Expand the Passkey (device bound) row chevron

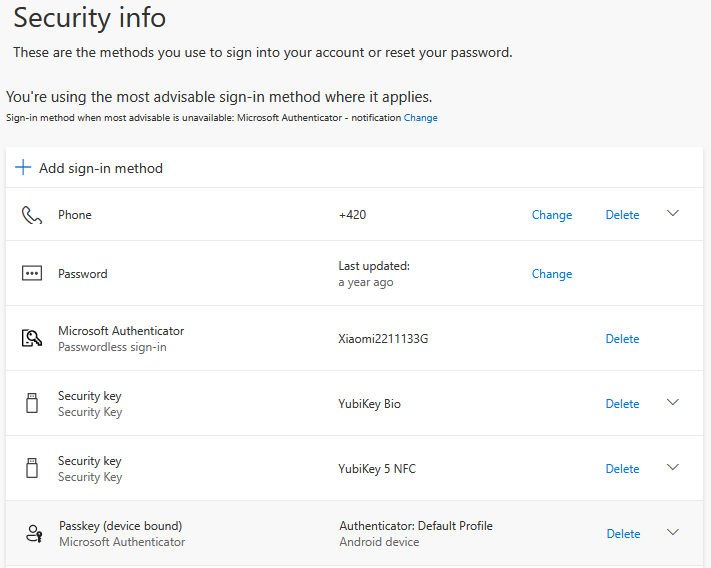click(x=673, y=532)
